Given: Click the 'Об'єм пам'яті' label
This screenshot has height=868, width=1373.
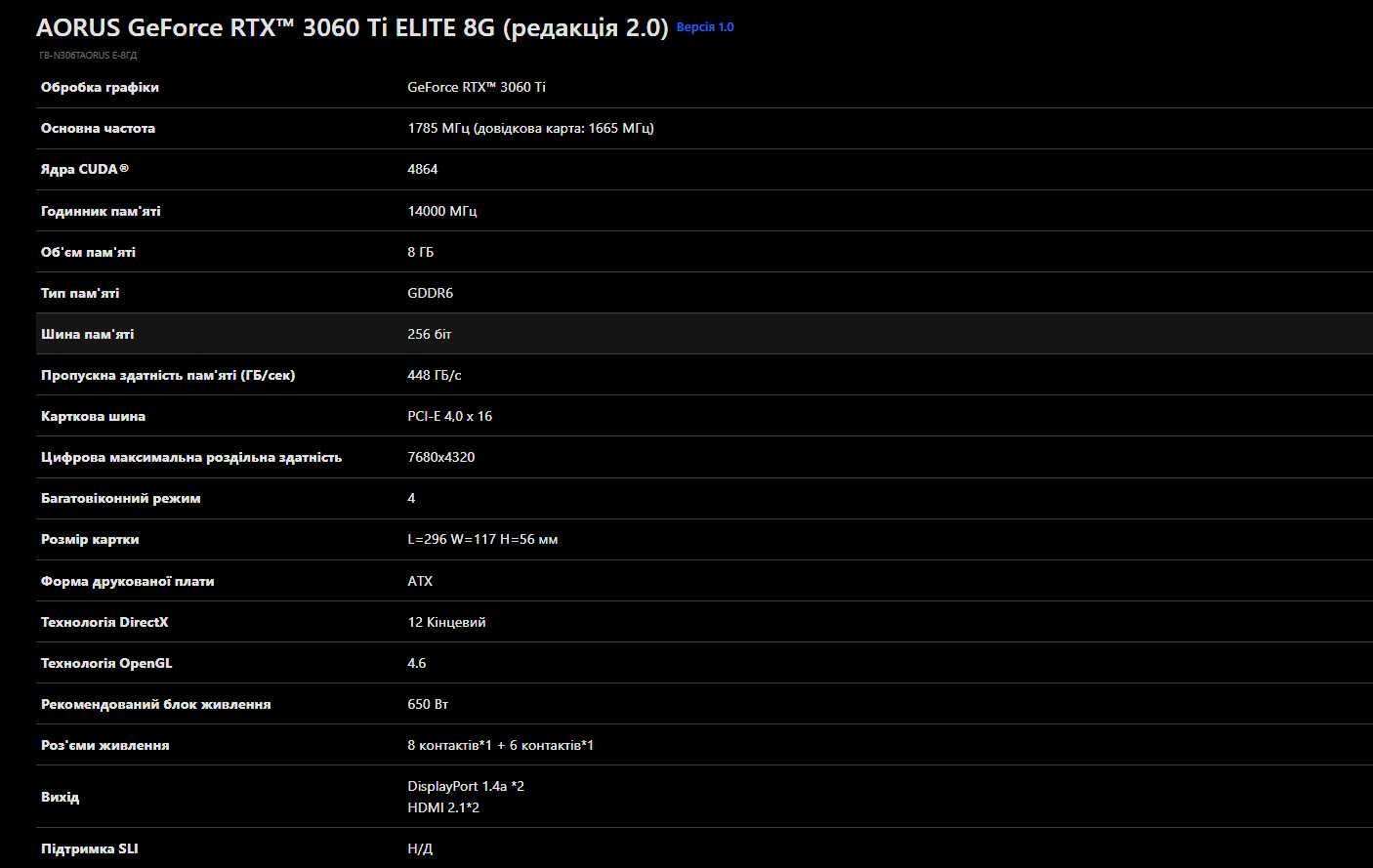Looking at the screenshot, I should coord(88,252).
